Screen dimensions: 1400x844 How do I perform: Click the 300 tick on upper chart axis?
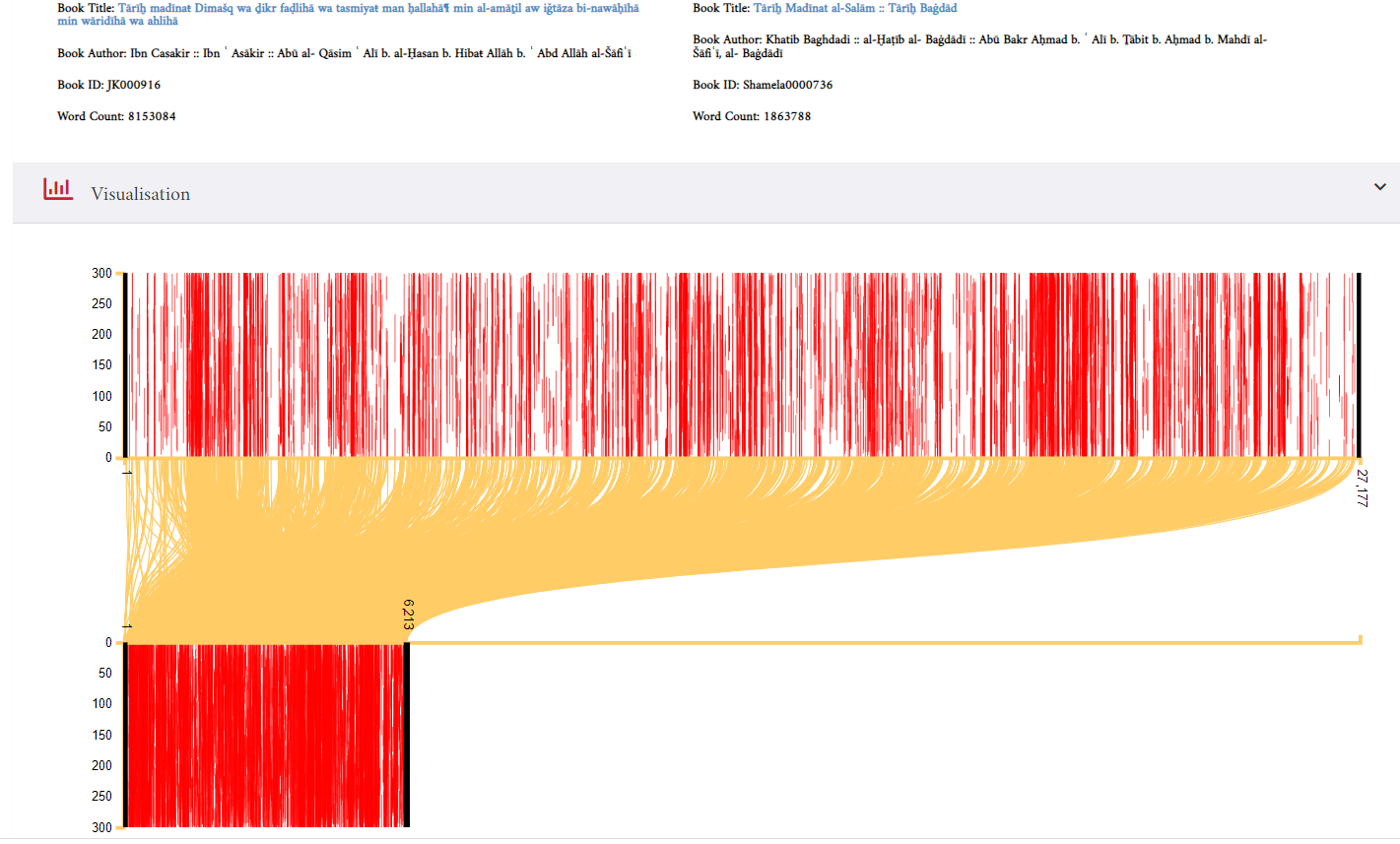coord(102,273)
